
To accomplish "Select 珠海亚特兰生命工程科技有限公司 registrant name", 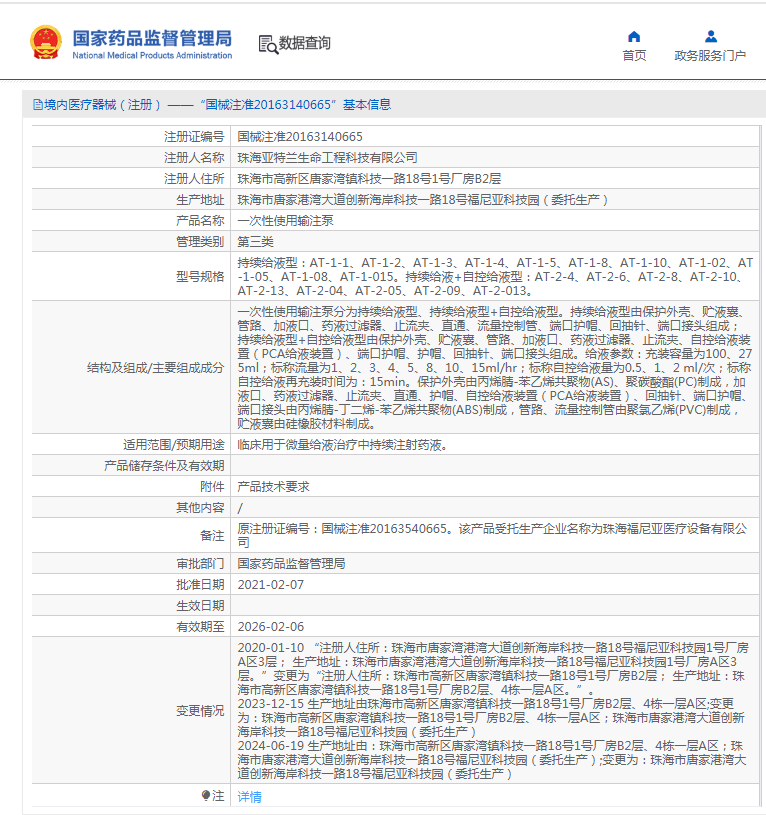I will pyautogui.click(x=327, y=157).
